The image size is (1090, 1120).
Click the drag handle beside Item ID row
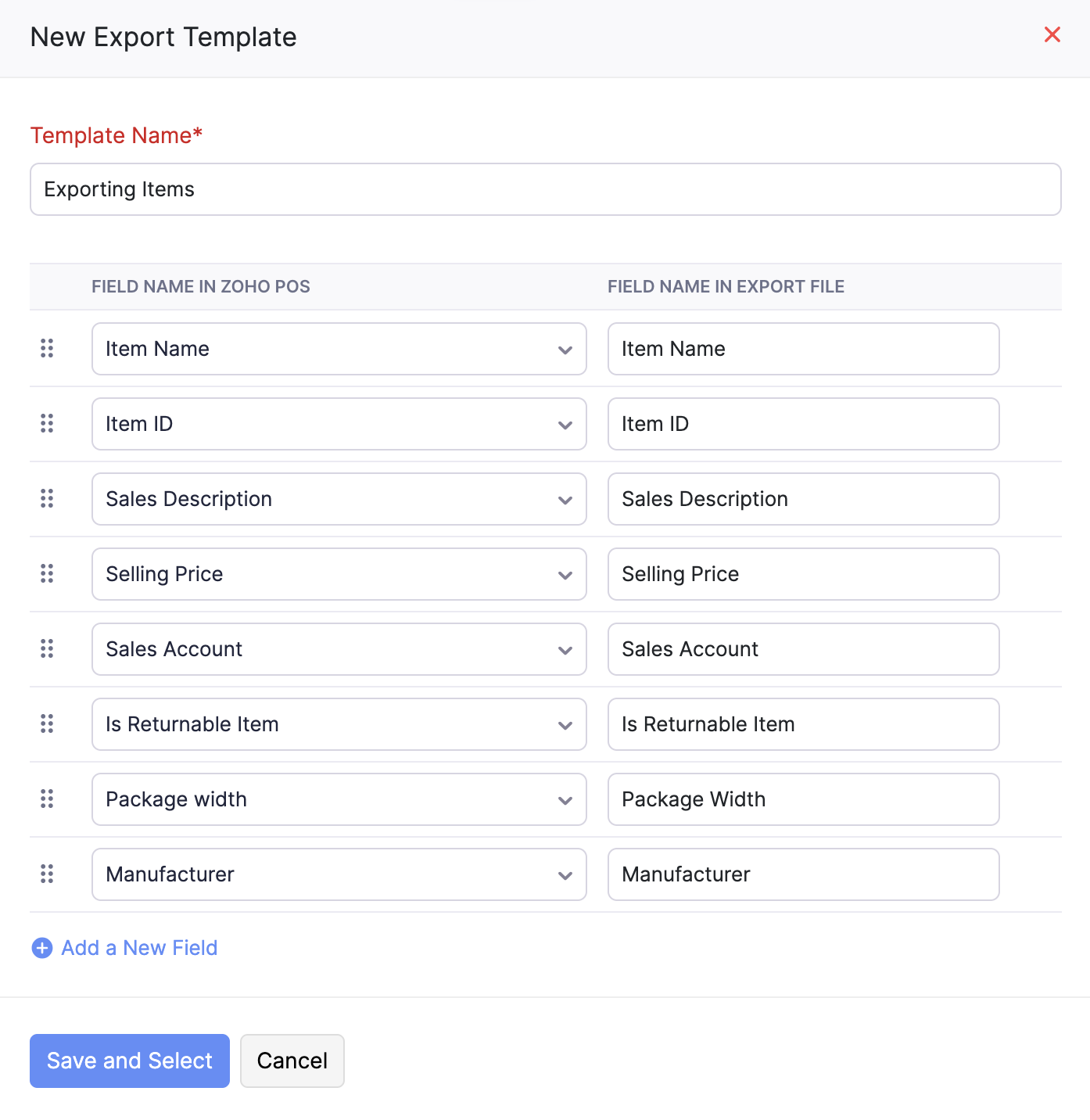point(47,423)
